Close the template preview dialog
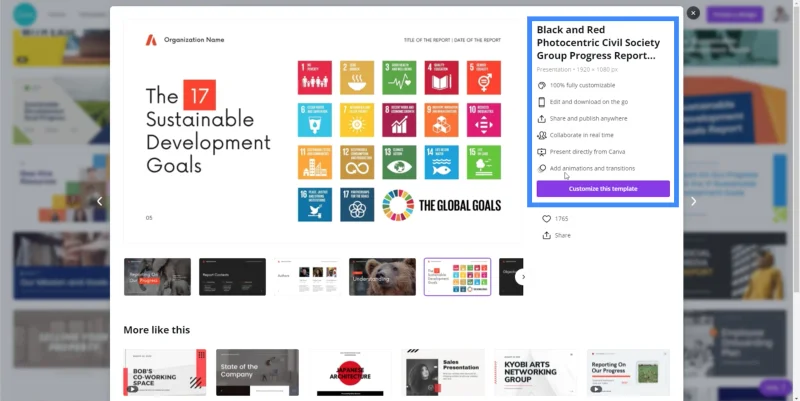 [693, 13]
